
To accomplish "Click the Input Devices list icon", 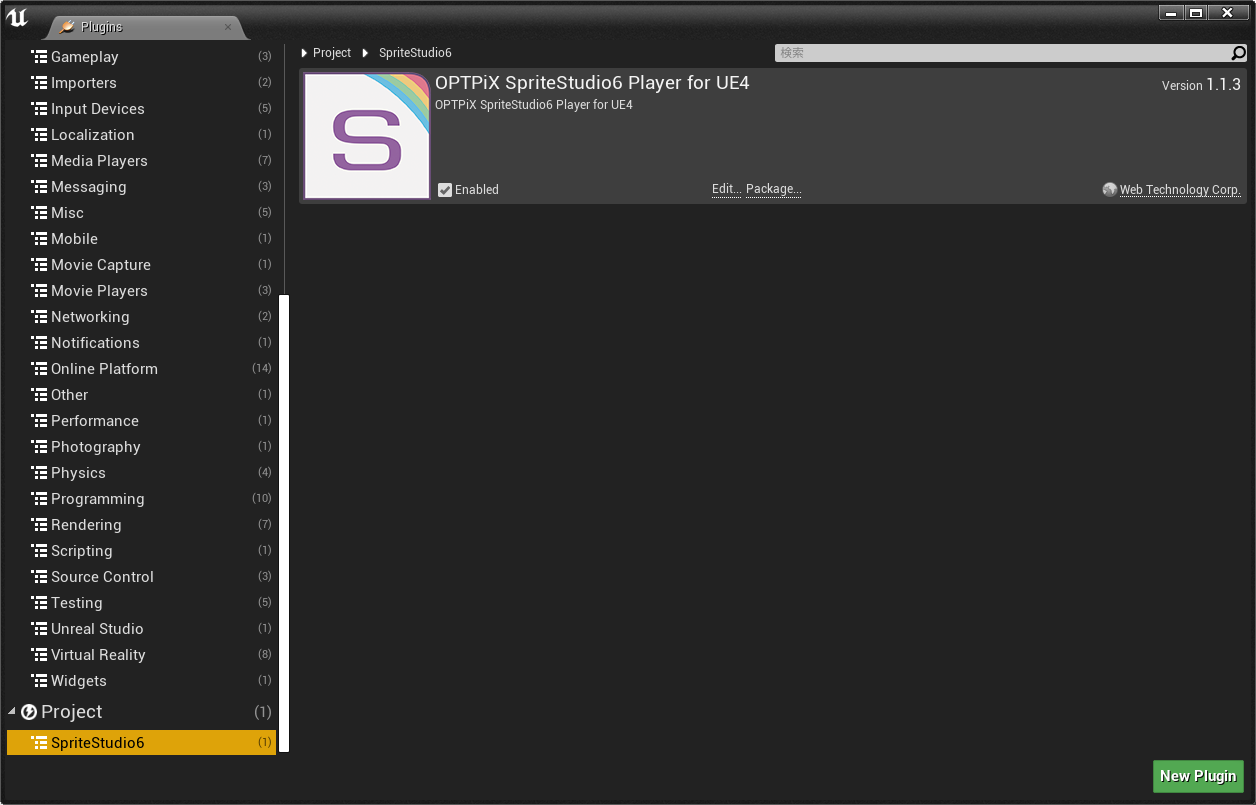I will click(x=39, y=109).
